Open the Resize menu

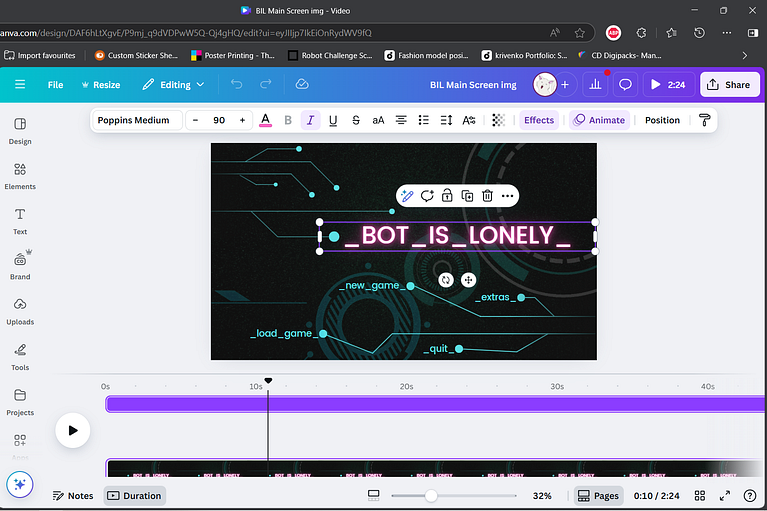point(99,85)
